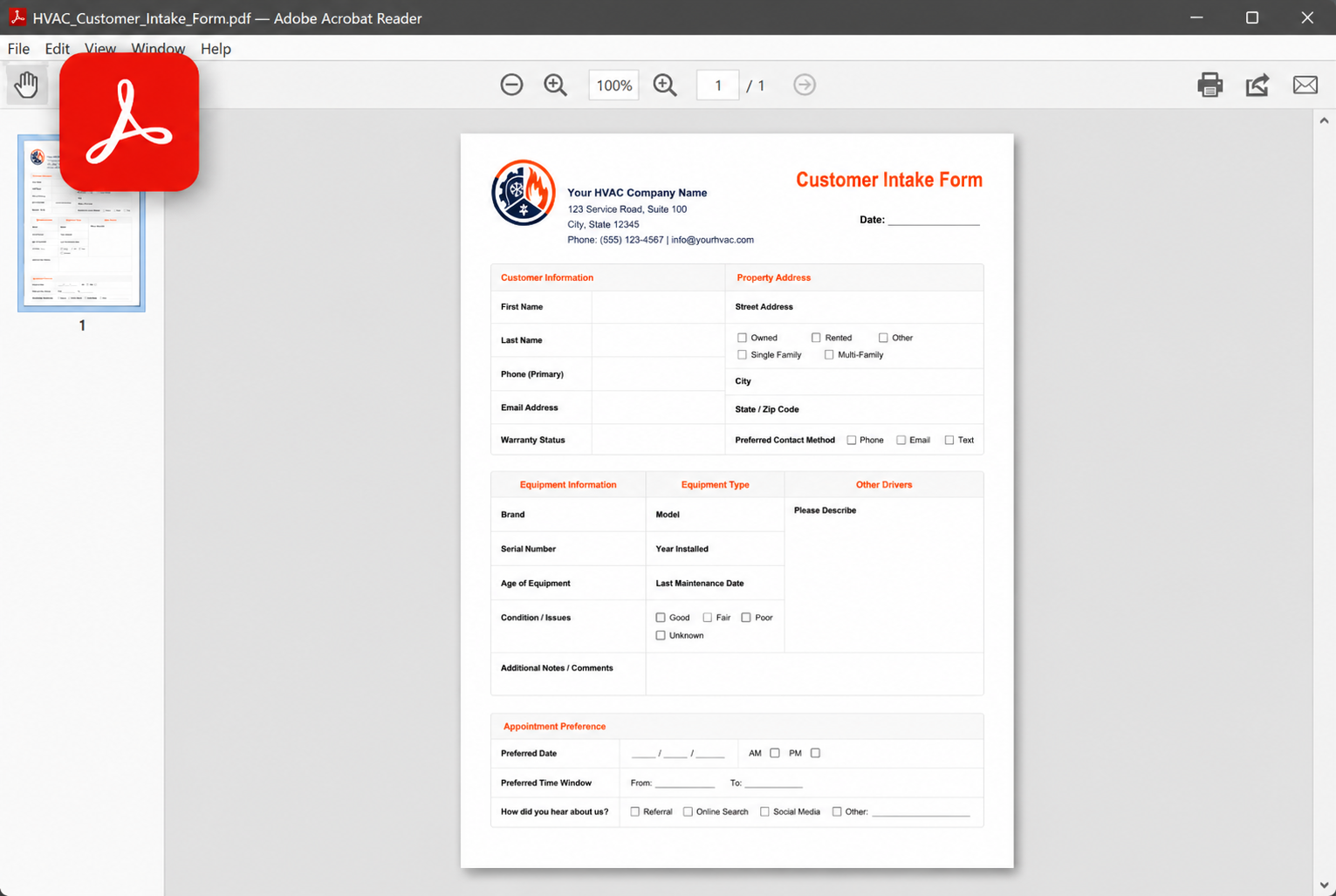The height and width of the screenshot is (896, 1336).
Task: Click the Customer Intake Form title
Action: point(889,180)
